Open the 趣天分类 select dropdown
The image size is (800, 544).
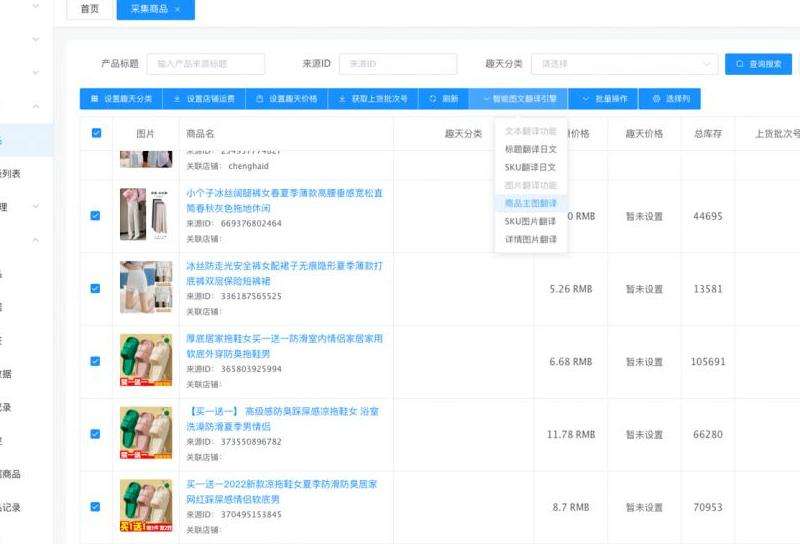pos(624,64)
